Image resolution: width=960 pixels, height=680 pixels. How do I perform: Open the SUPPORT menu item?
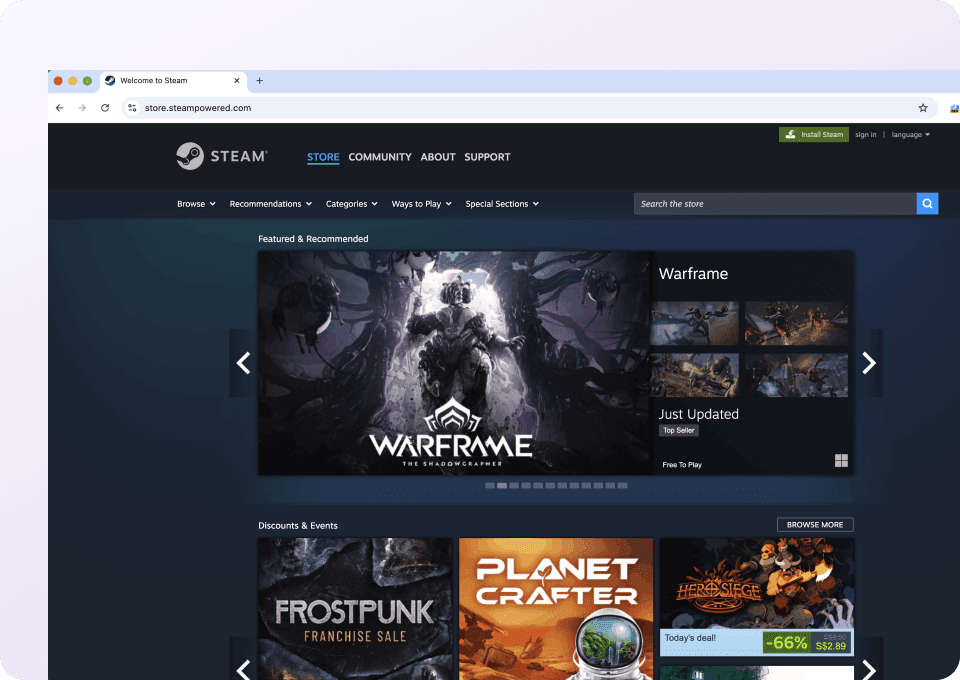[x=487, y=157]
